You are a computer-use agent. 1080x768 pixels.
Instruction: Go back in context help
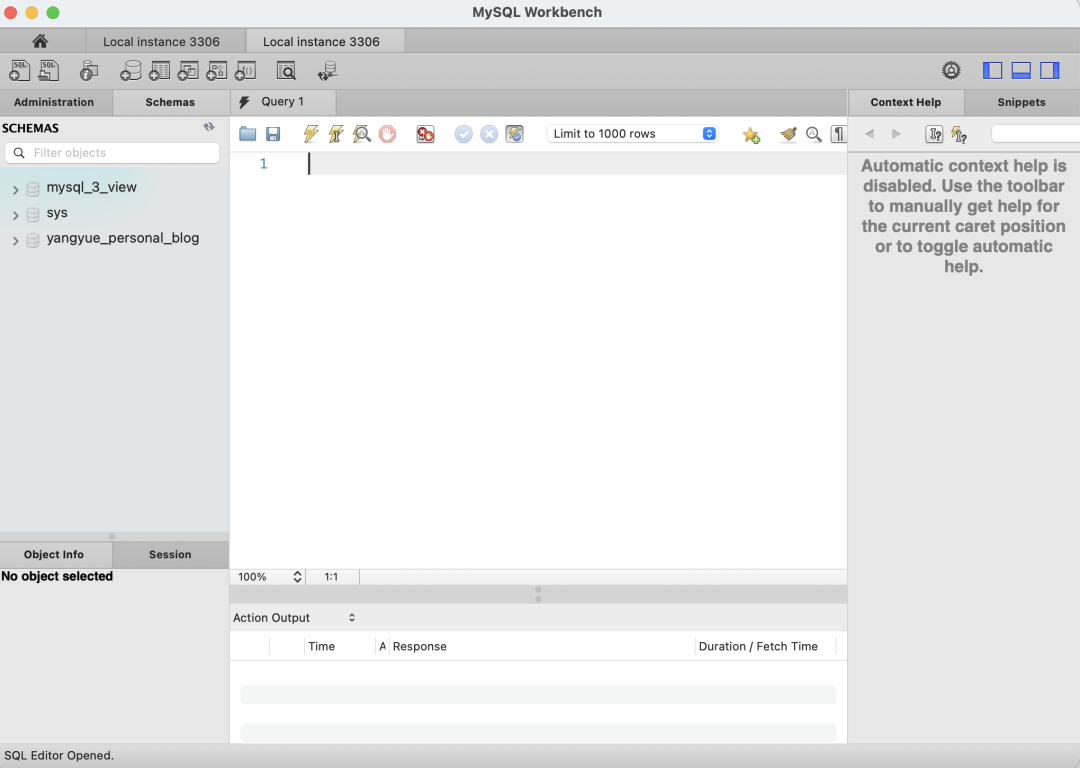click(870, 134)
